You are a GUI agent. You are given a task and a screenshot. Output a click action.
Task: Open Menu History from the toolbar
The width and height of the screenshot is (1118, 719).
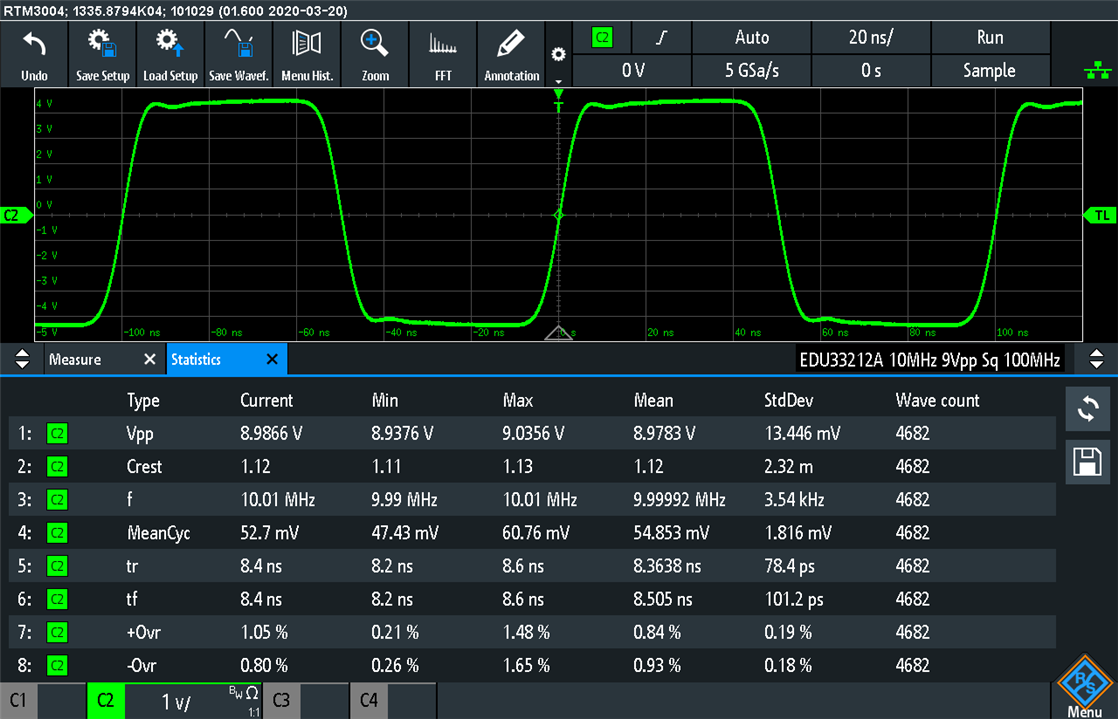coord(307,54)
